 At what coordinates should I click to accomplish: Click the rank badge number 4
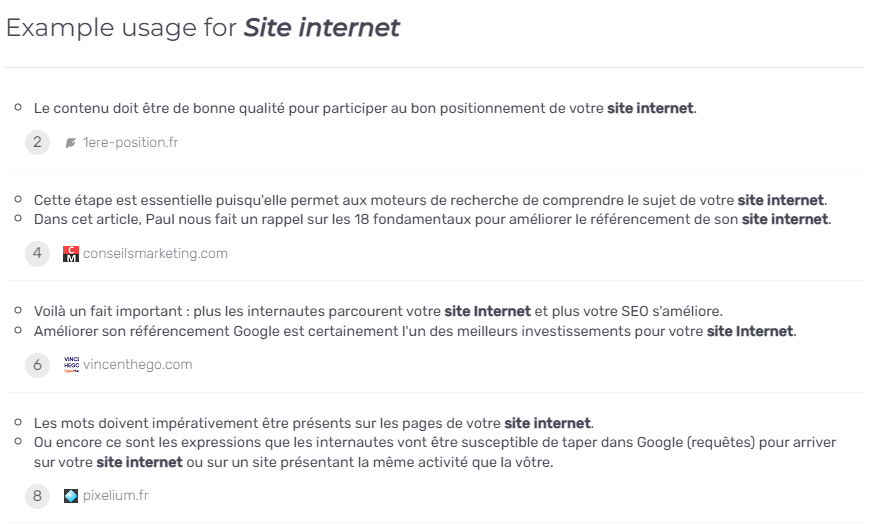click(x=37, y=253)
